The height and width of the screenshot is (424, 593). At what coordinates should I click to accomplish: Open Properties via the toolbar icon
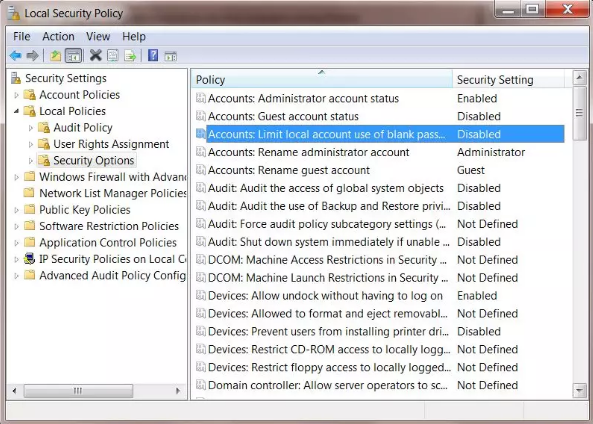[x=113, y=56]
